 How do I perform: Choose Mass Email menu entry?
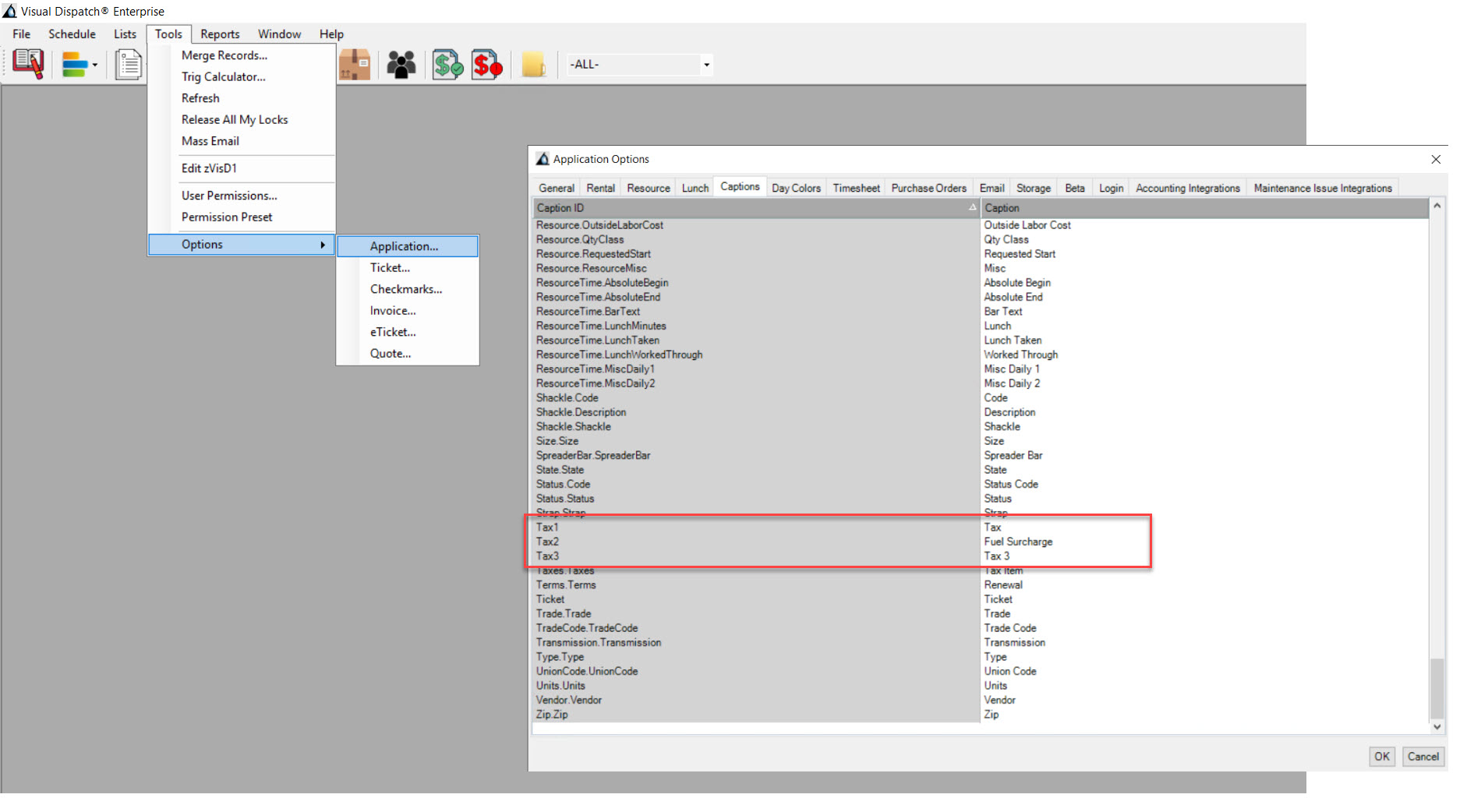click(242, 141)
